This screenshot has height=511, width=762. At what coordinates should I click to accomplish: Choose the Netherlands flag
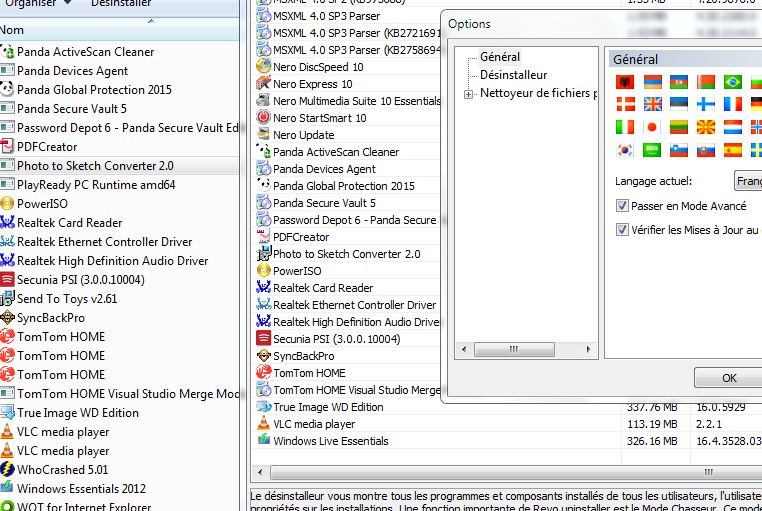click(x=732, y=127)
